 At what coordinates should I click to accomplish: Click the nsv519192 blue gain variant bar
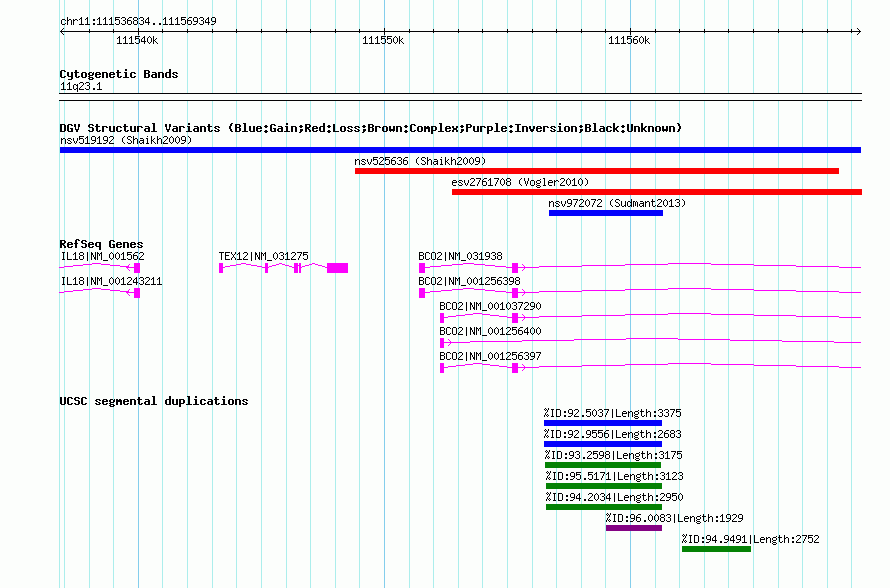click(x=460, y=150)
